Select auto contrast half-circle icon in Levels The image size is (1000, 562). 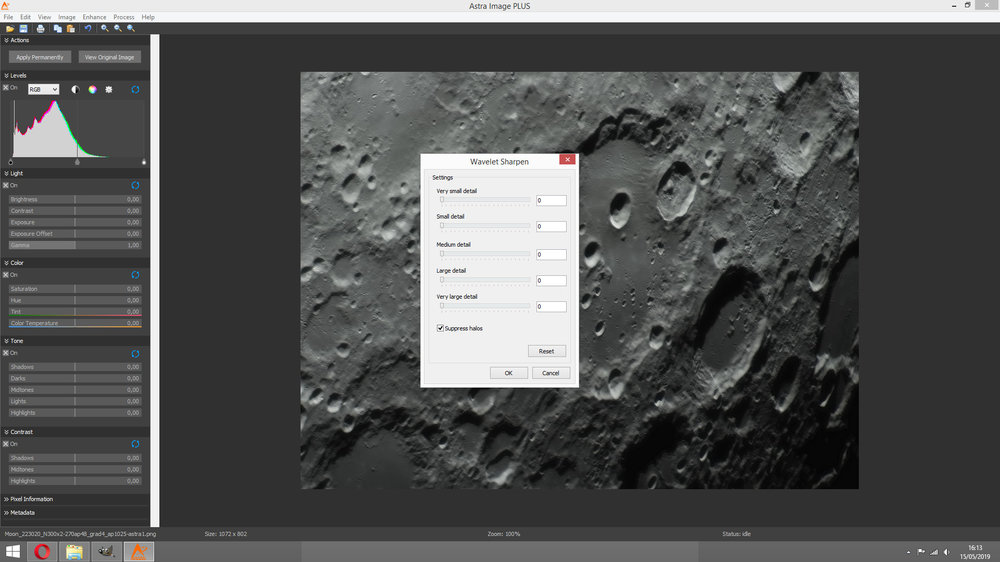click(75, 89)
